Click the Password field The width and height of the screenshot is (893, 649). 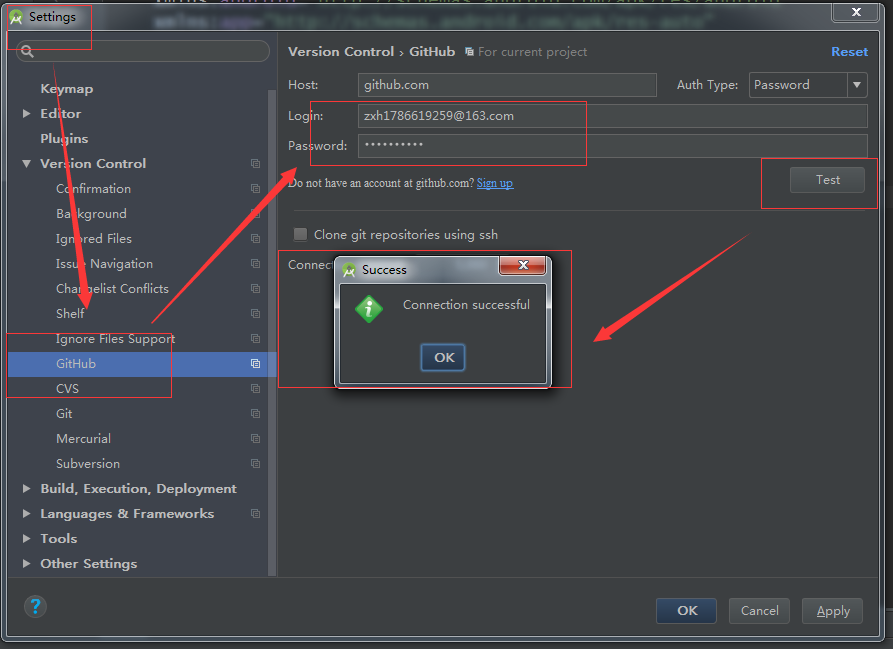point(612,146)
